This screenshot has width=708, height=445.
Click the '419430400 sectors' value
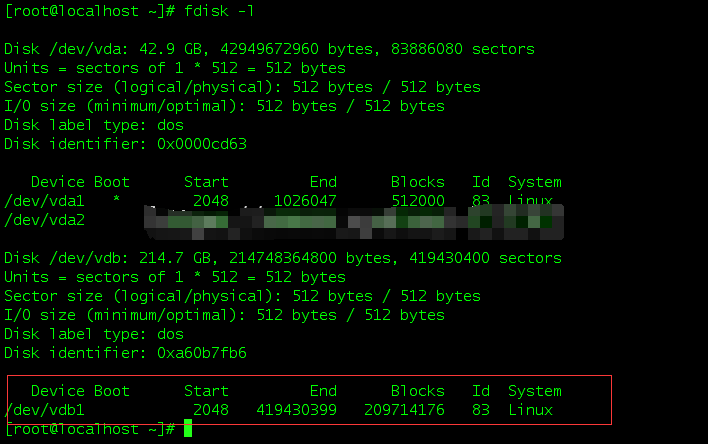(x=485, y=258)
